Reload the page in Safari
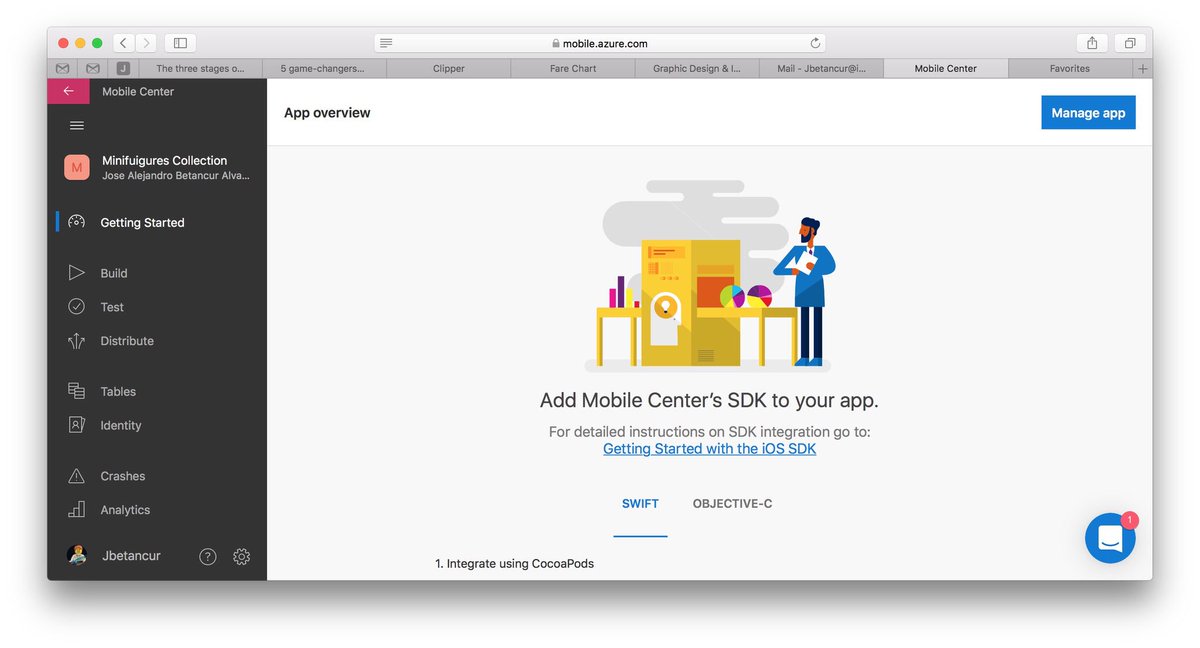The image size is (1200, 648). 815,43
